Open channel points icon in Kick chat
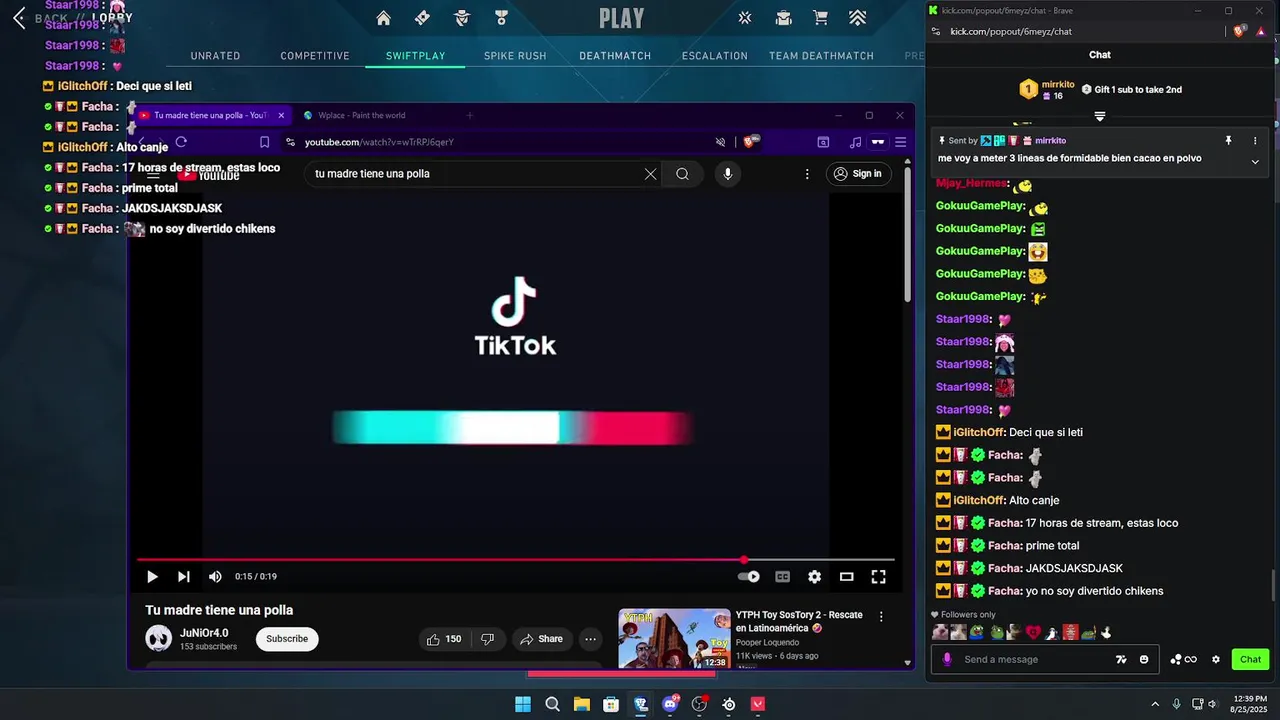This screenshot has height=720, width=1280. 1184,660
